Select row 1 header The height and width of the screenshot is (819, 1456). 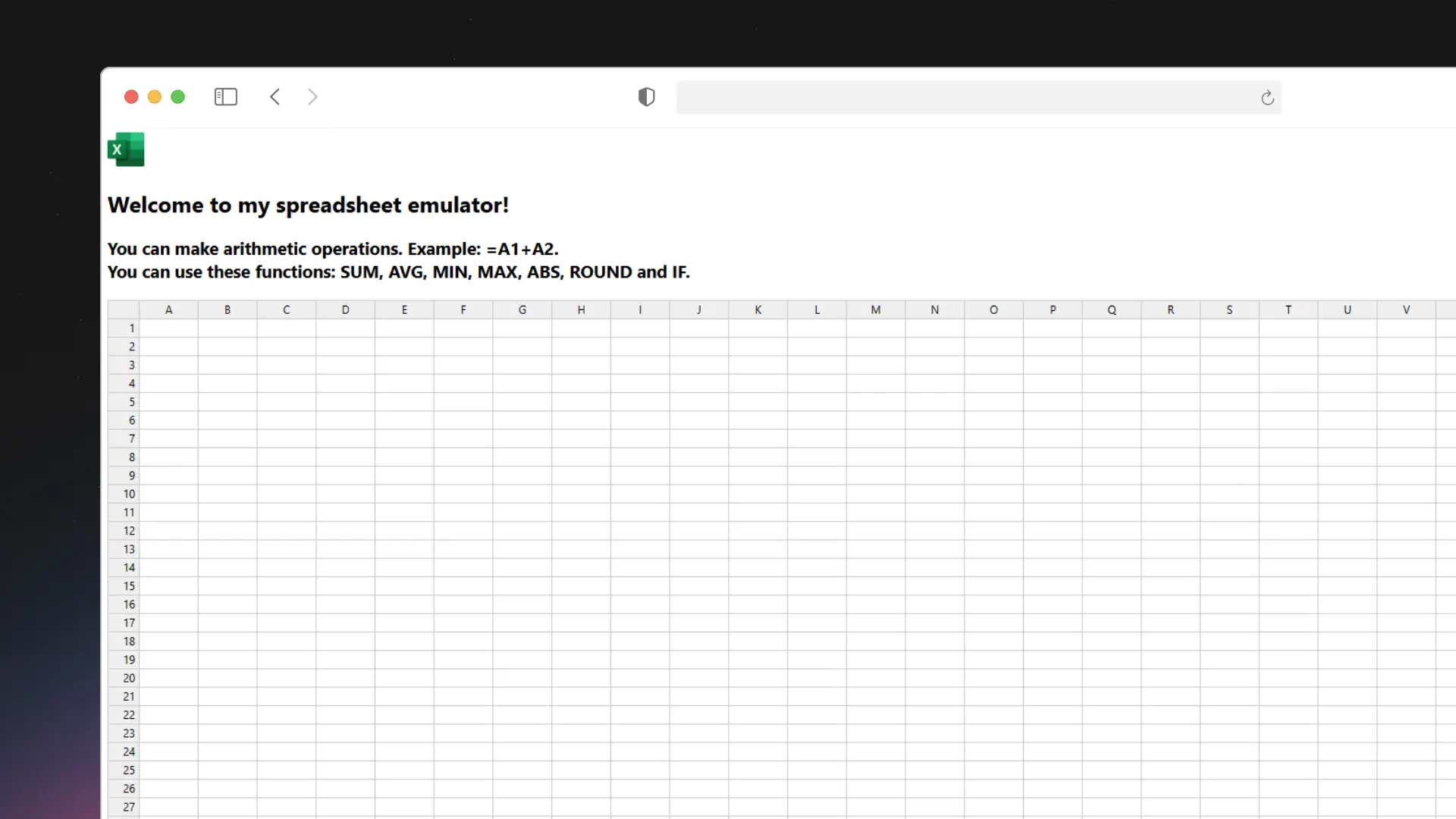point(124,328)
